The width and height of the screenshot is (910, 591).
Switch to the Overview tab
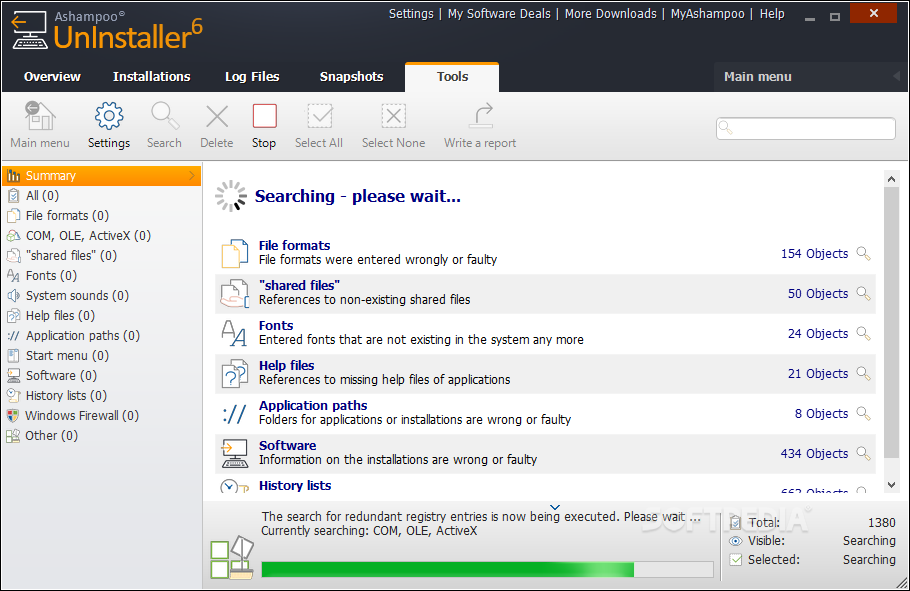52,77
